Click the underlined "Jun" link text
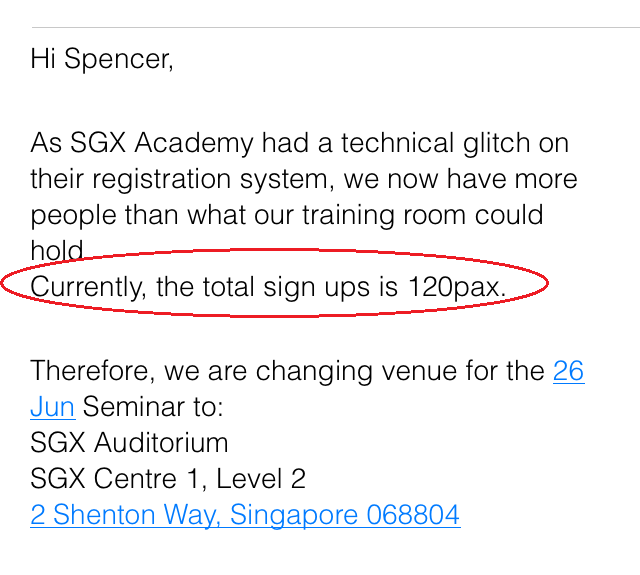 [52, 407]
